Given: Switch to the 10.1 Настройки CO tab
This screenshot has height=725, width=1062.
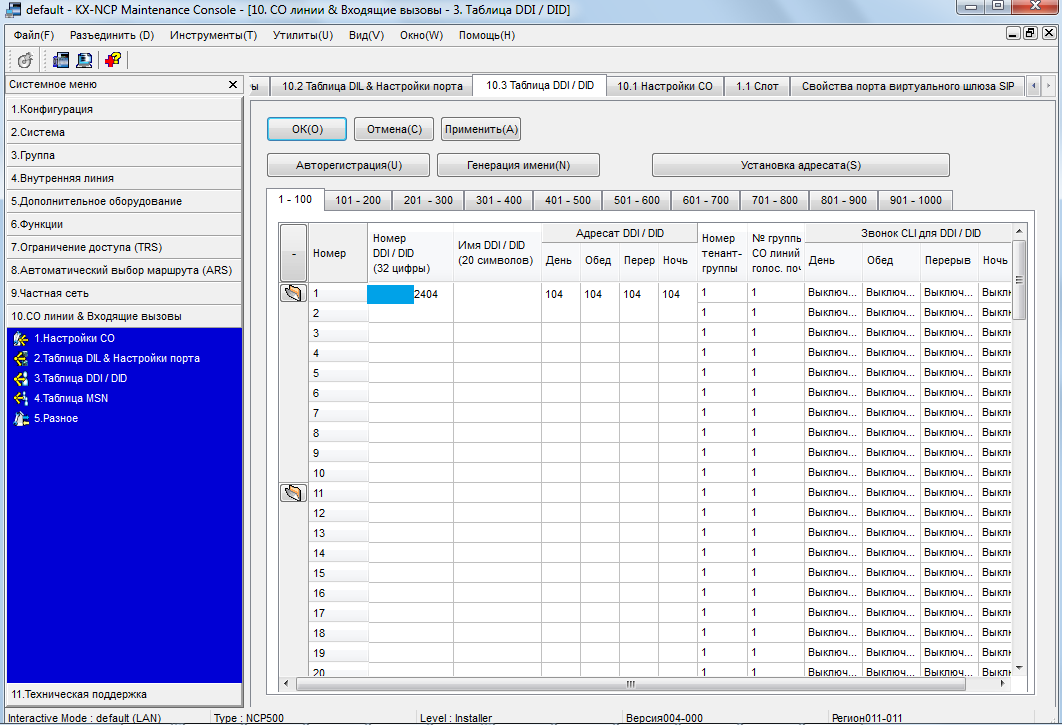Looking at the screenshot, I should pos(664,86).
